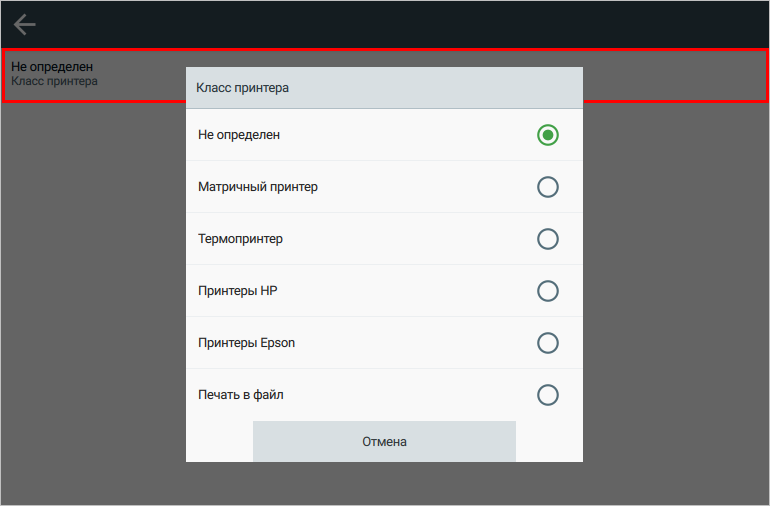Screen dimensions: 770x506
Task: Click the Печать в файл label
Action: (241, 395)
